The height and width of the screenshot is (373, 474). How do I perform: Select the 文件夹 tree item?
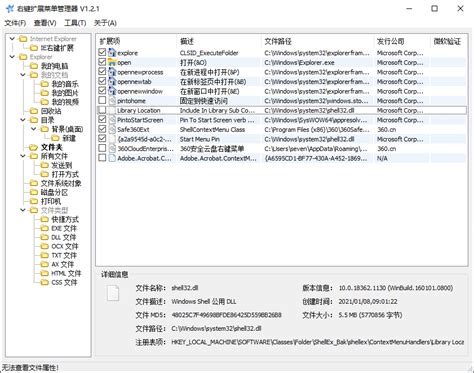(x=52, y=147)
